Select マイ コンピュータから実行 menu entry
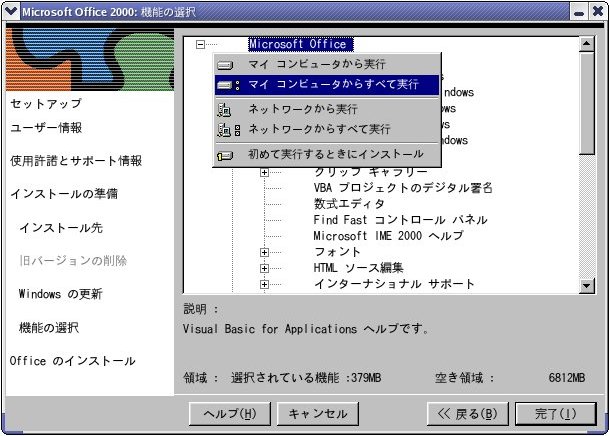 pyautogui.click(x=327, y=64)
